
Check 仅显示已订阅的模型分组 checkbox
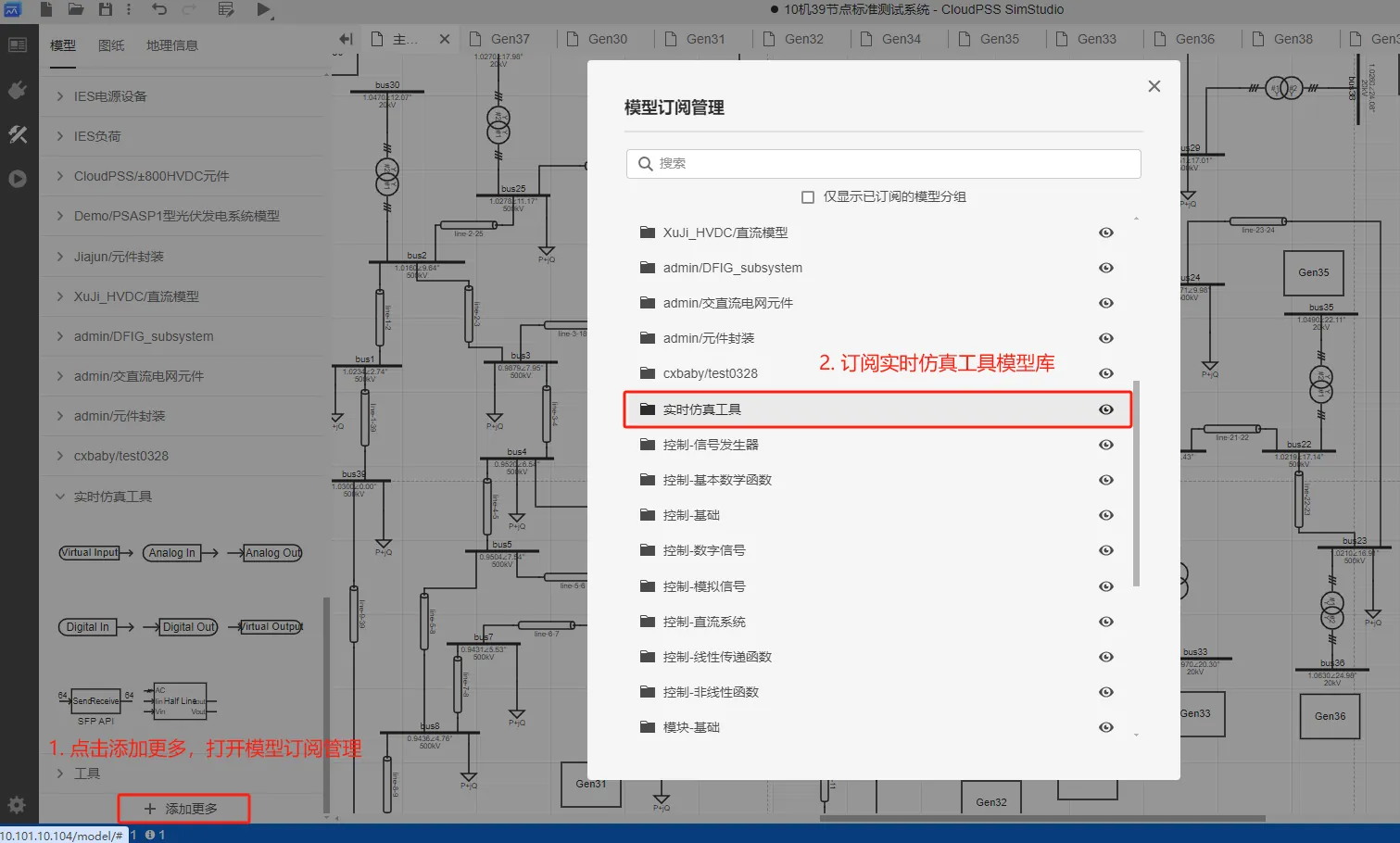[x=808, y=197]
